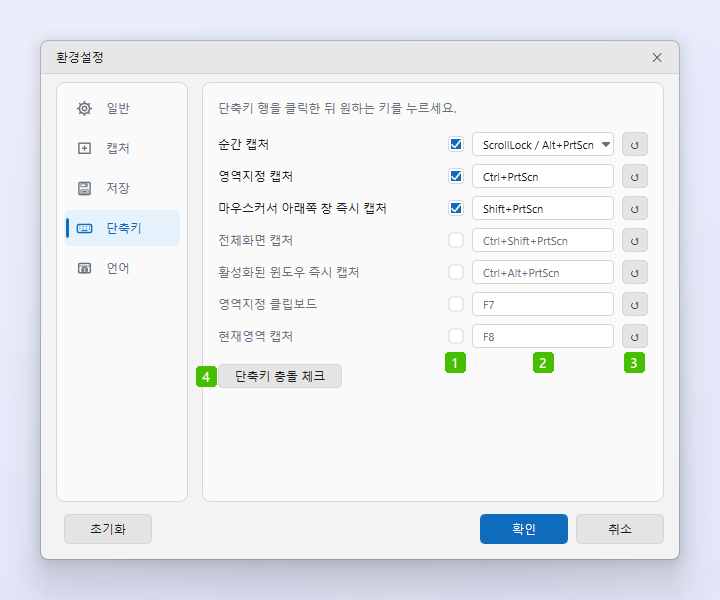This screenshot has height=600, width=720.
Task: Reset the 순간 캡처 shortcut
Action: tap(635, 145)
